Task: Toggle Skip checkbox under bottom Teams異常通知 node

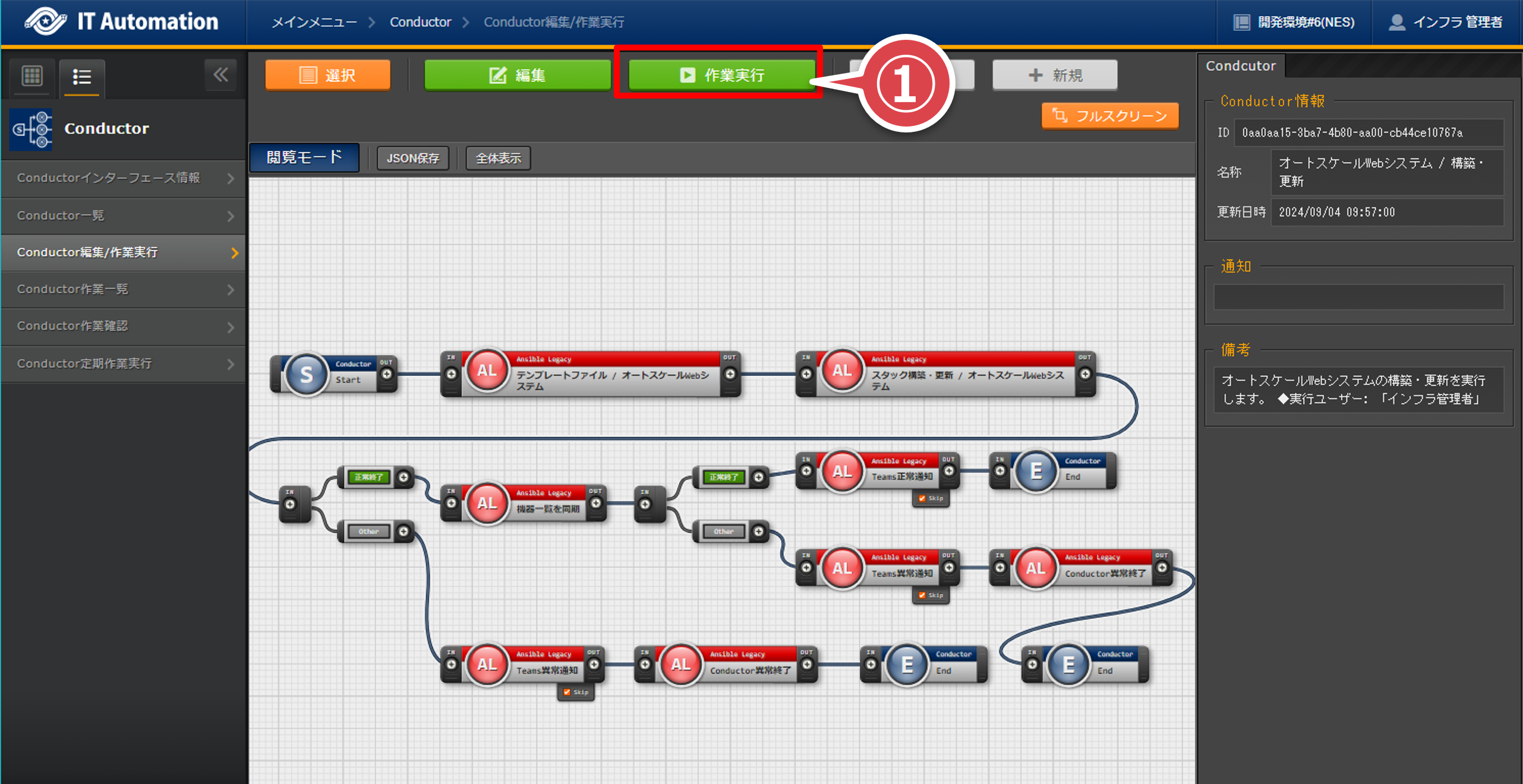Action: point(567,692)
